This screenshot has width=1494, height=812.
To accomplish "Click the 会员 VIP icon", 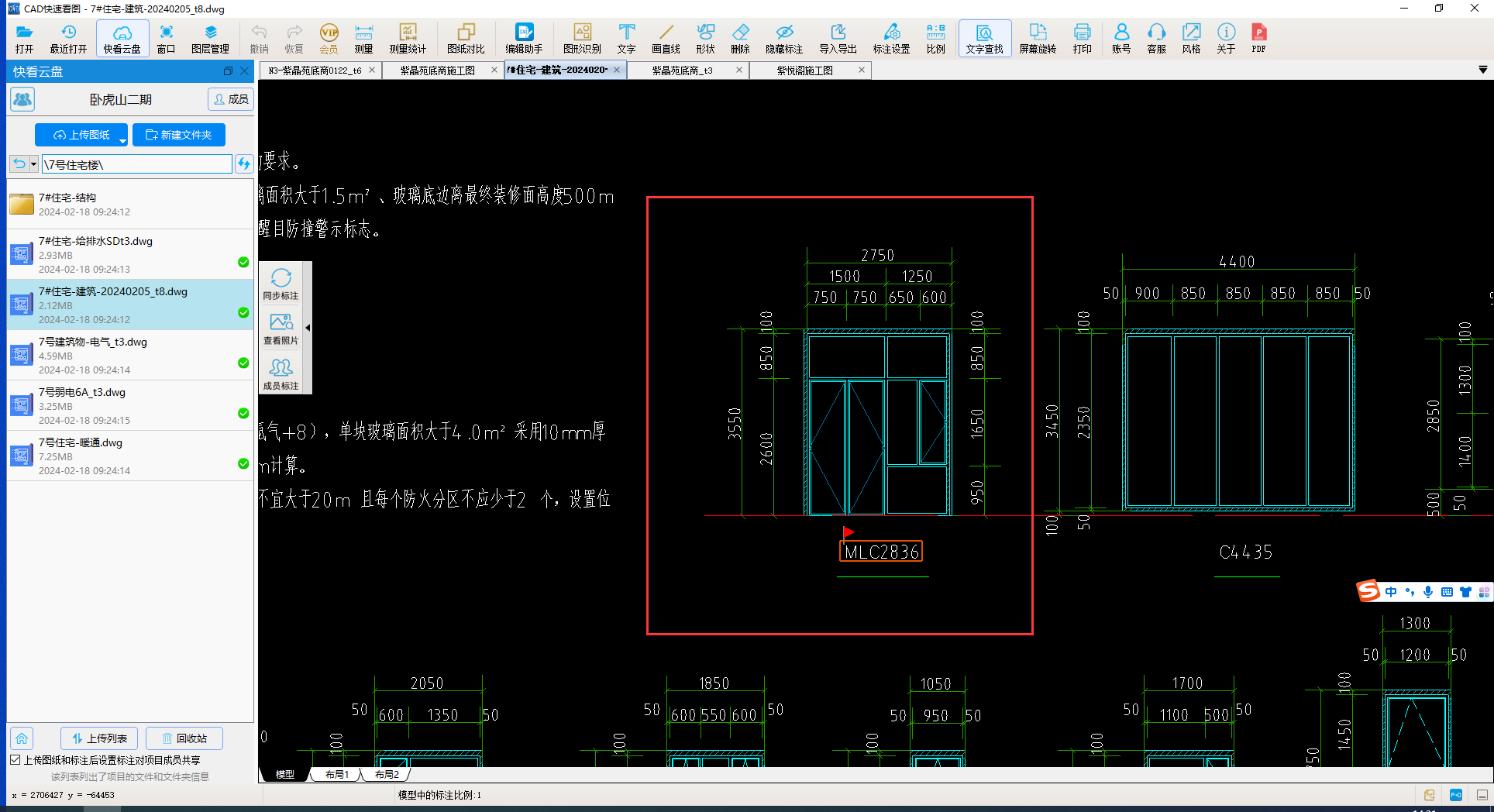I will (329, 39).
